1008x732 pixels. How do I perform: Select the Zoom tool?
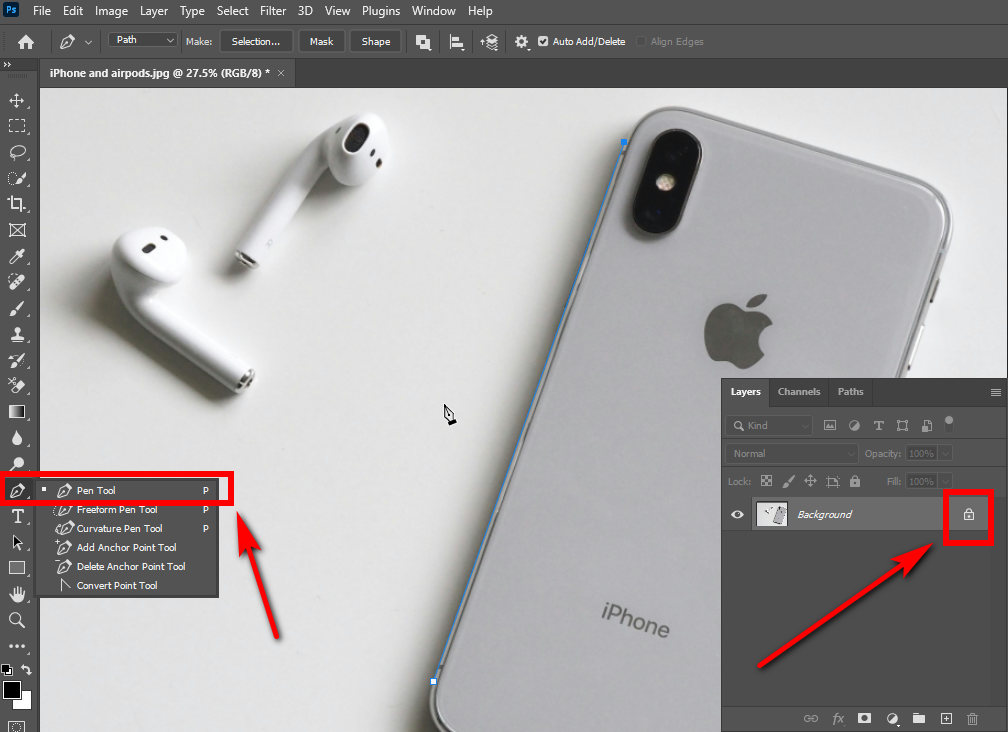pos(17,621)
